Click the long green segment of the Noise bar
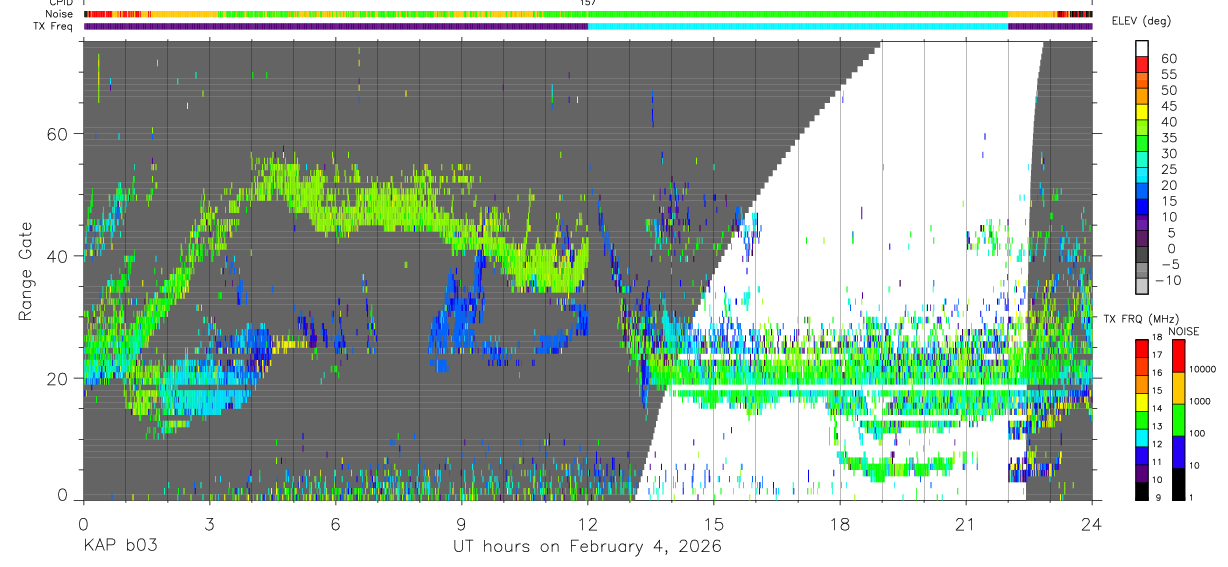The width and height of the screenshot is (1228, 567). 798,14
